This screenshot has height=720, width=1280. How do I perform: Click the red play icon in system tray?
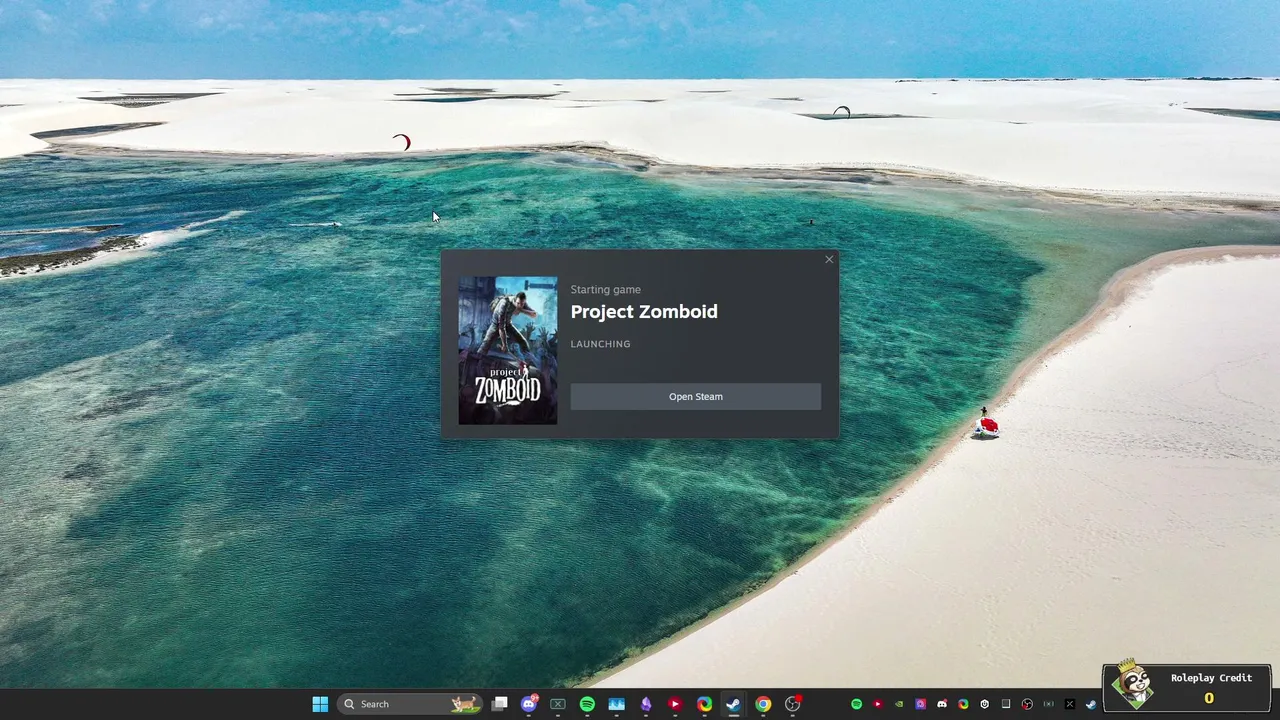click(x=878, y=704)
